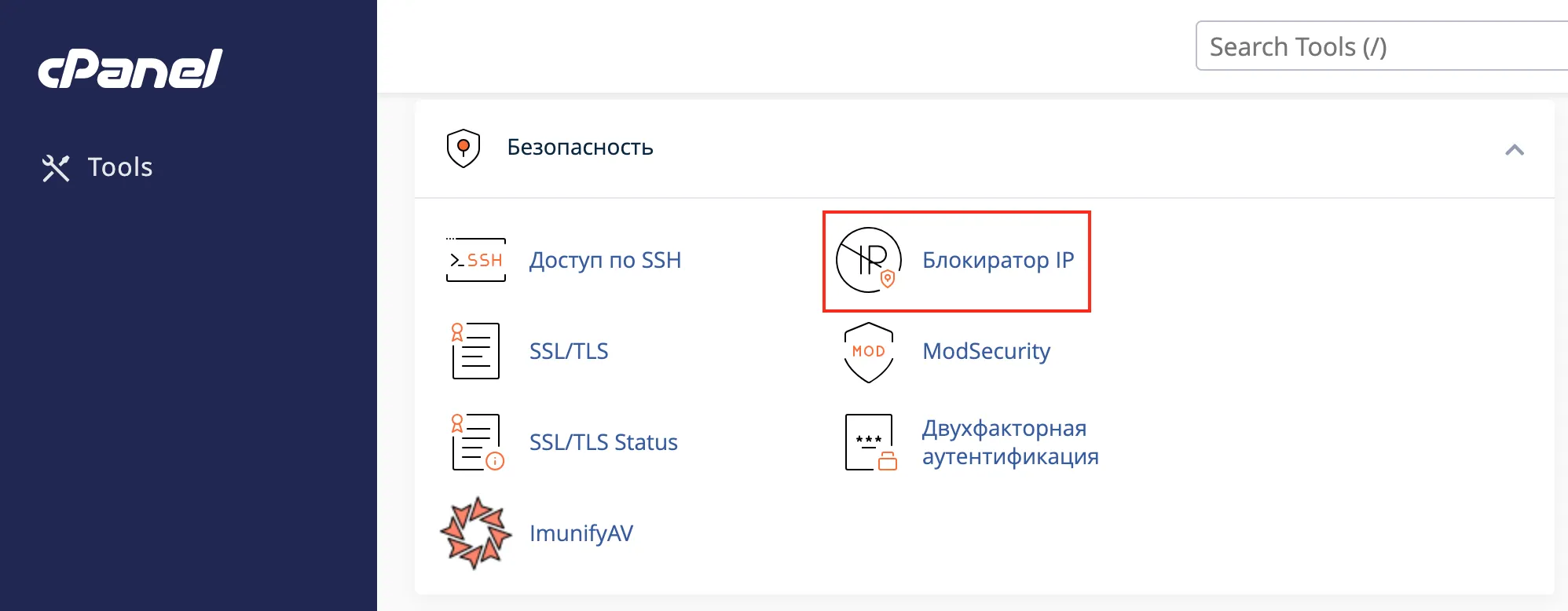Click the IP Blocker circular icon
This screenshot has width=1568, height=611.
click(x=867, y=260)
